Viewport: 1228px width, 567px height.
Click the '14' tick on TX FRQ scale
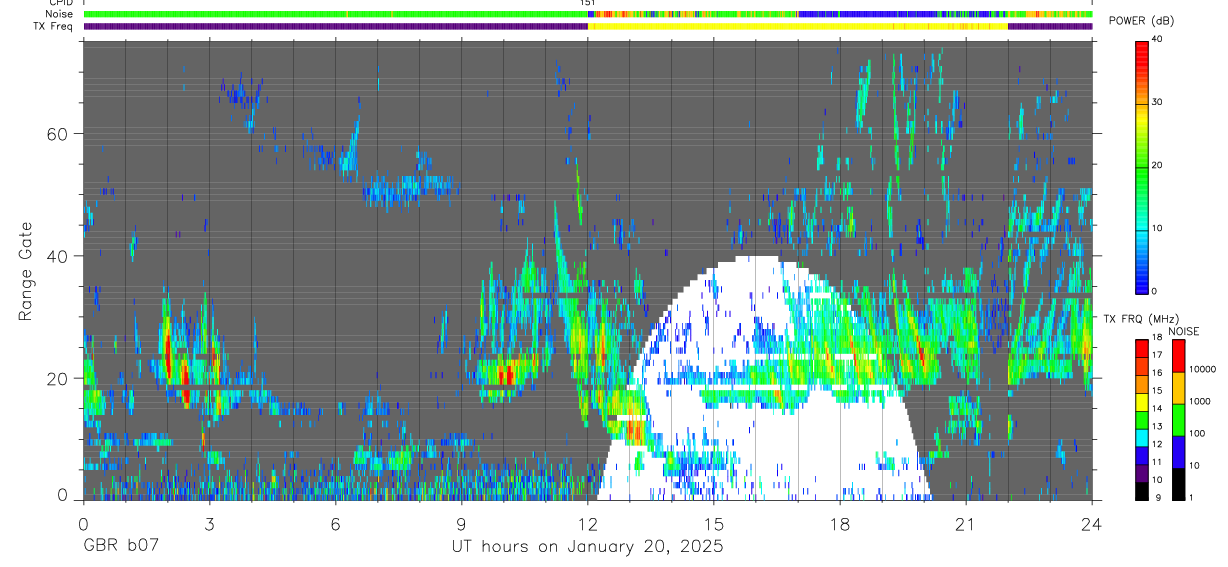pos(1158,410)
